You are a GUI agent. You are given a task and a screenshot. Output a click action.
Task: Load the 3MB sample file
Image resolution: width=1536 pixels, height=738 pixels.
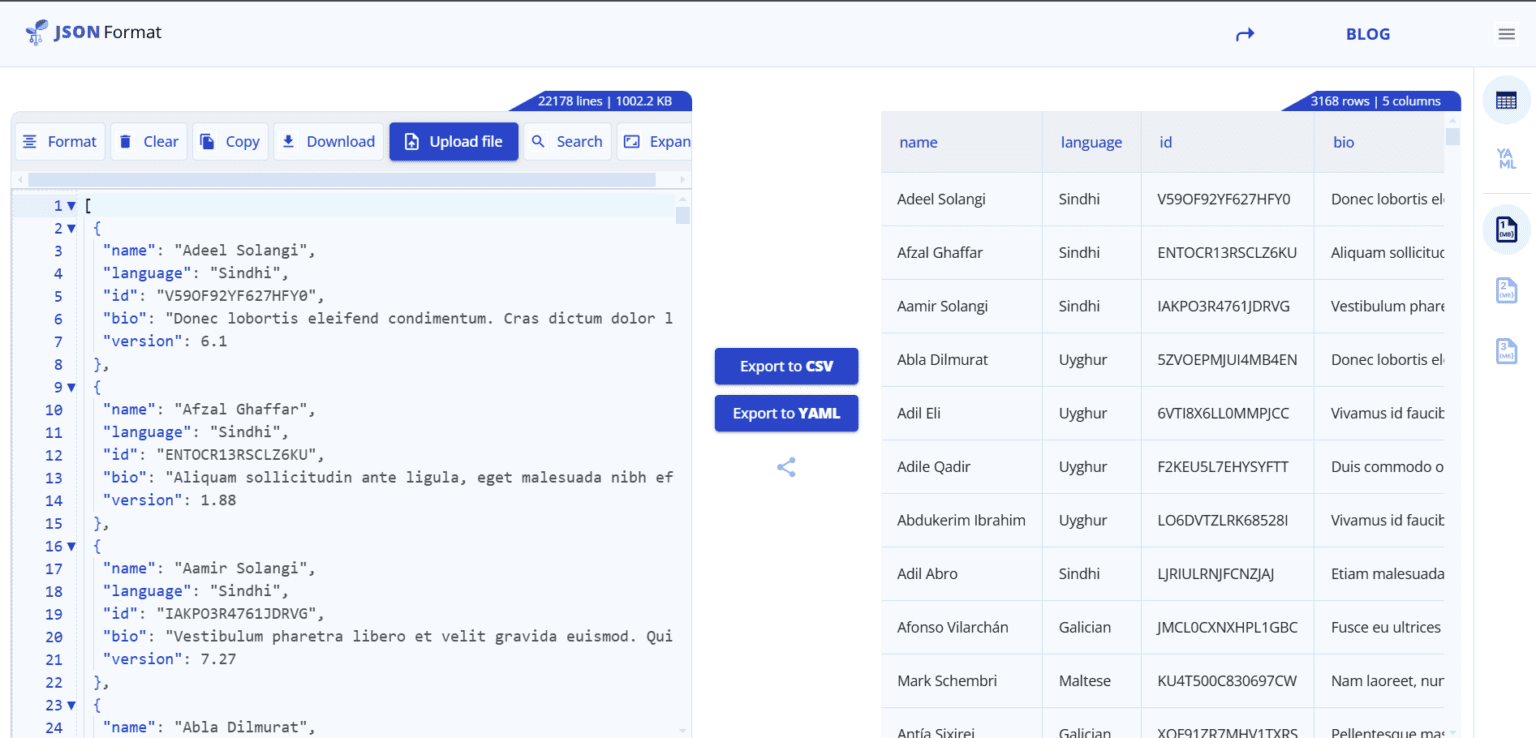(1506, 351)
